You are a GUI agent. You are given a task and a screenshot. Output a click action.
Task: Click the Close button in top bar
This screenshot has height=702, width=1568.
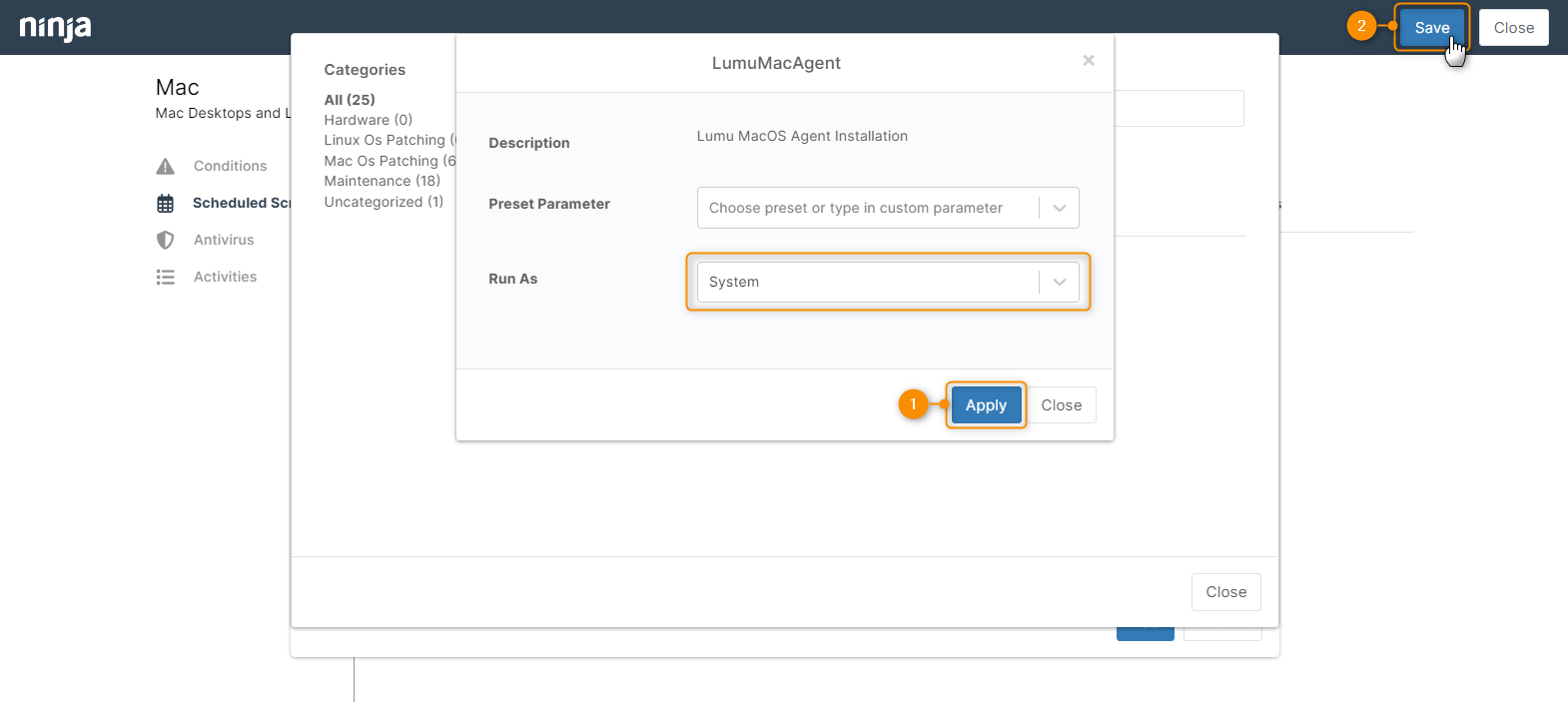coord(1513,28)
